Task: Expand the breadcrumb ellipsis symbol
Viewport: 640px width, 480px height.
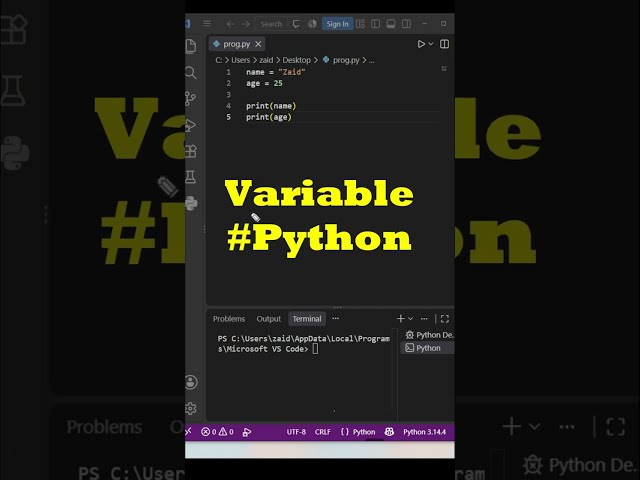Action: 371,60
